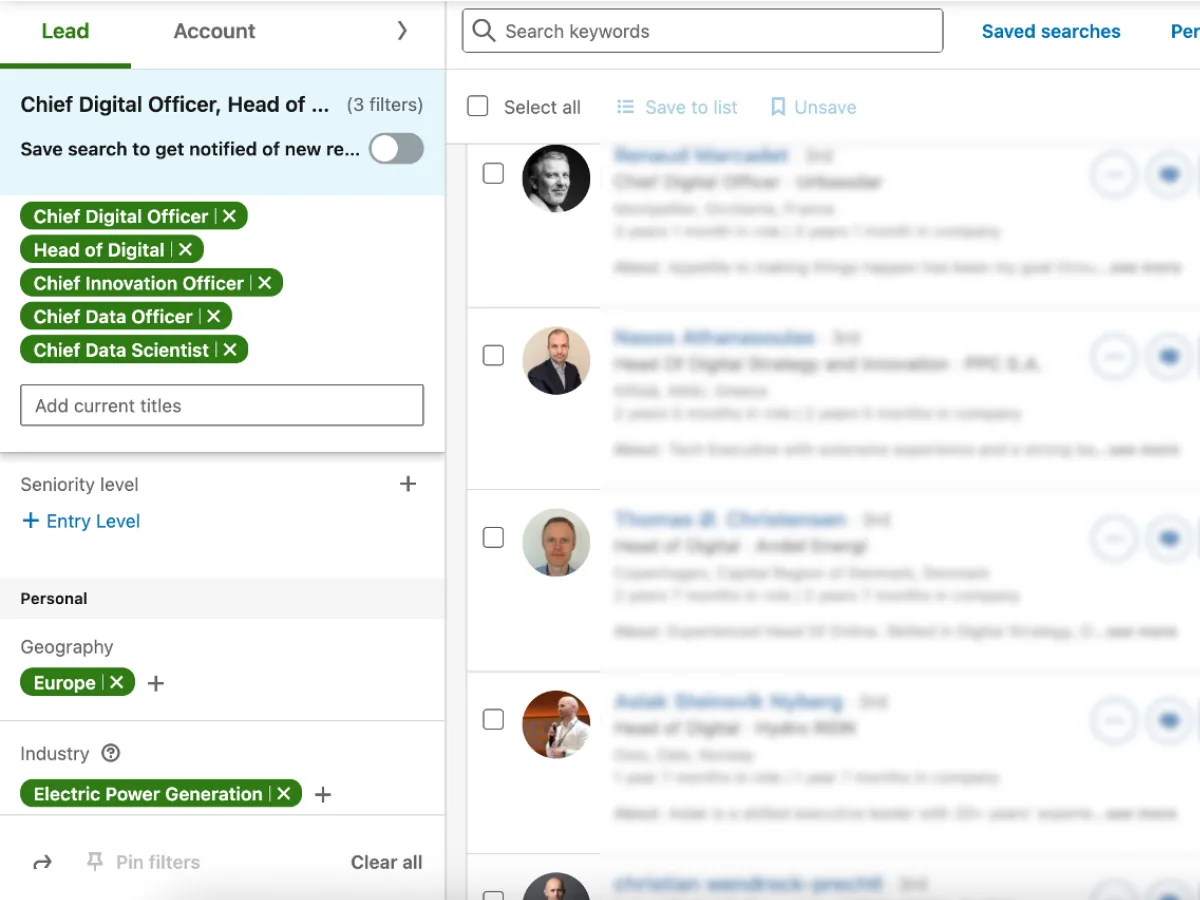Screen dimensions: 1200x900
Task: Toggle the save search notification switch
Action: point(396,149)
